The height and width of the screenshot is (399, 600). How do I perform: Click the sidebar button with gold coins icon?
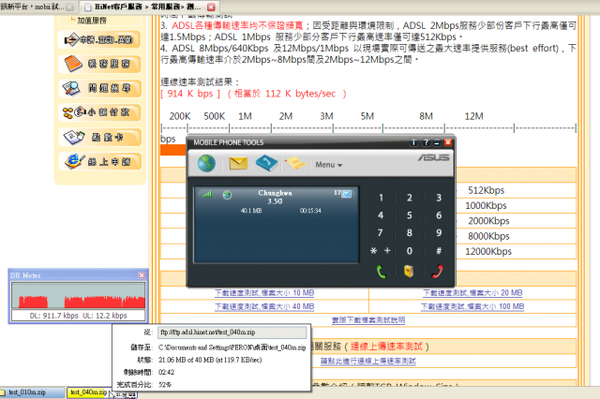[99, 113]
